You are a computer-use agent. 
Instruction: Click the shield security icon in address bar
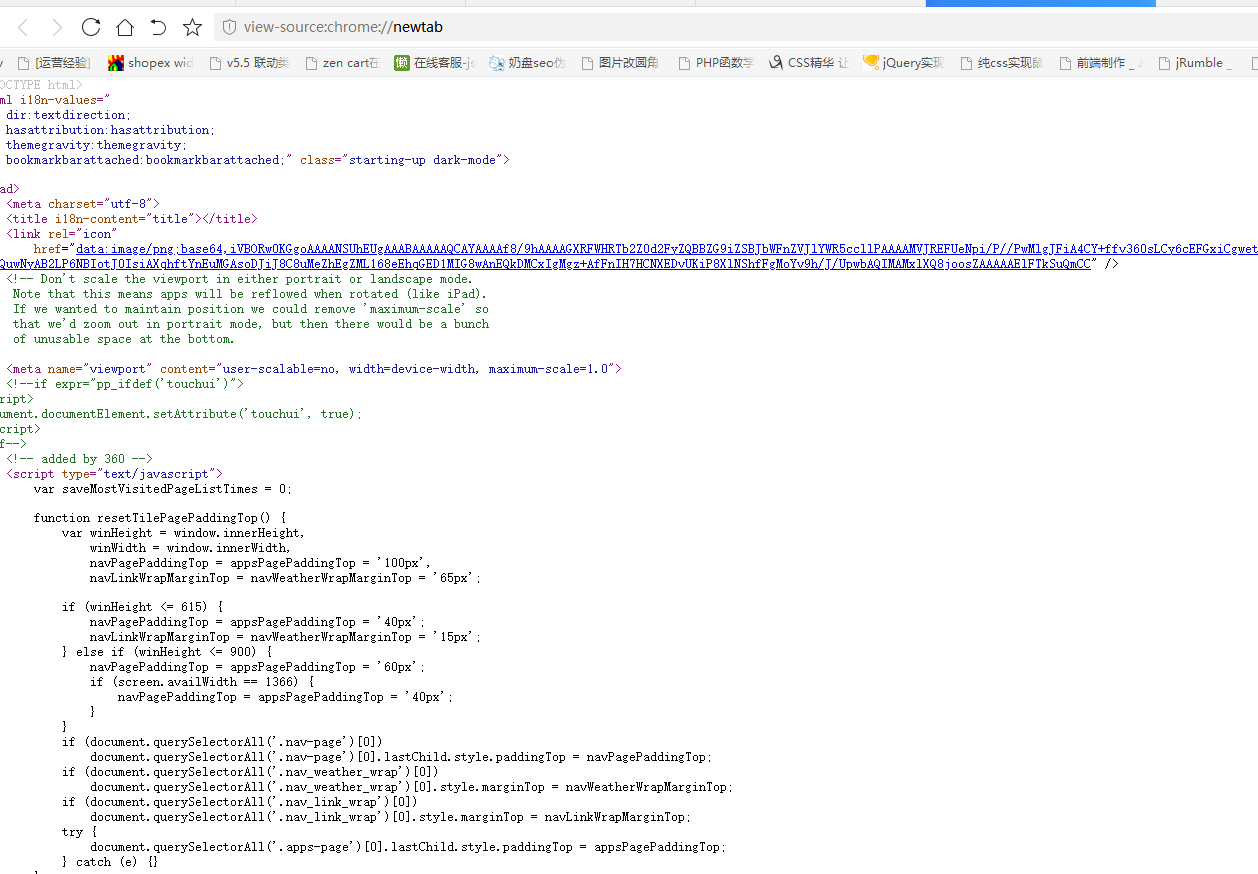tap(229, 27)
